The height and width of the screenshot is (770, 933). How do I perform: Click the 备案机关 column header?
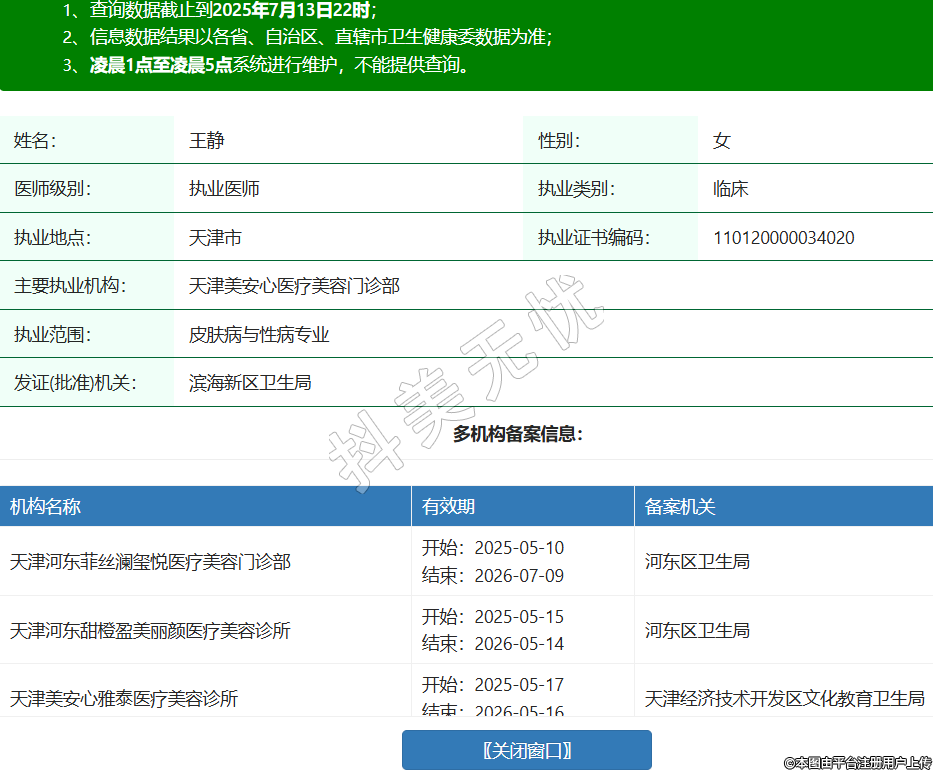tap(680, 507)
